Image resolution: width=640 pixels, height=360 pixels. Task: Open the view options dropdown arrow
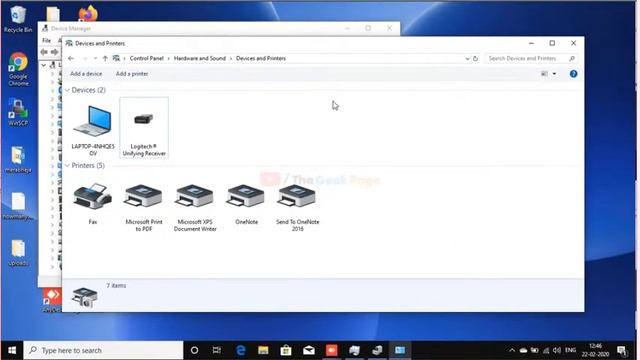coord(554,74)
